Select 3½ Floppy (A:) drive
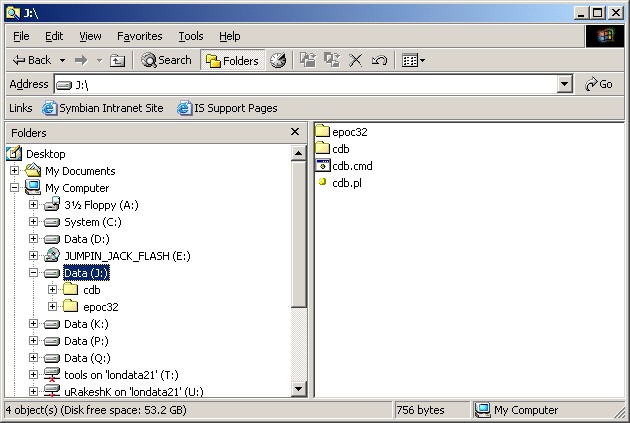Image resolution: width=630 pixels, height=423 pixels. (101, 205)
